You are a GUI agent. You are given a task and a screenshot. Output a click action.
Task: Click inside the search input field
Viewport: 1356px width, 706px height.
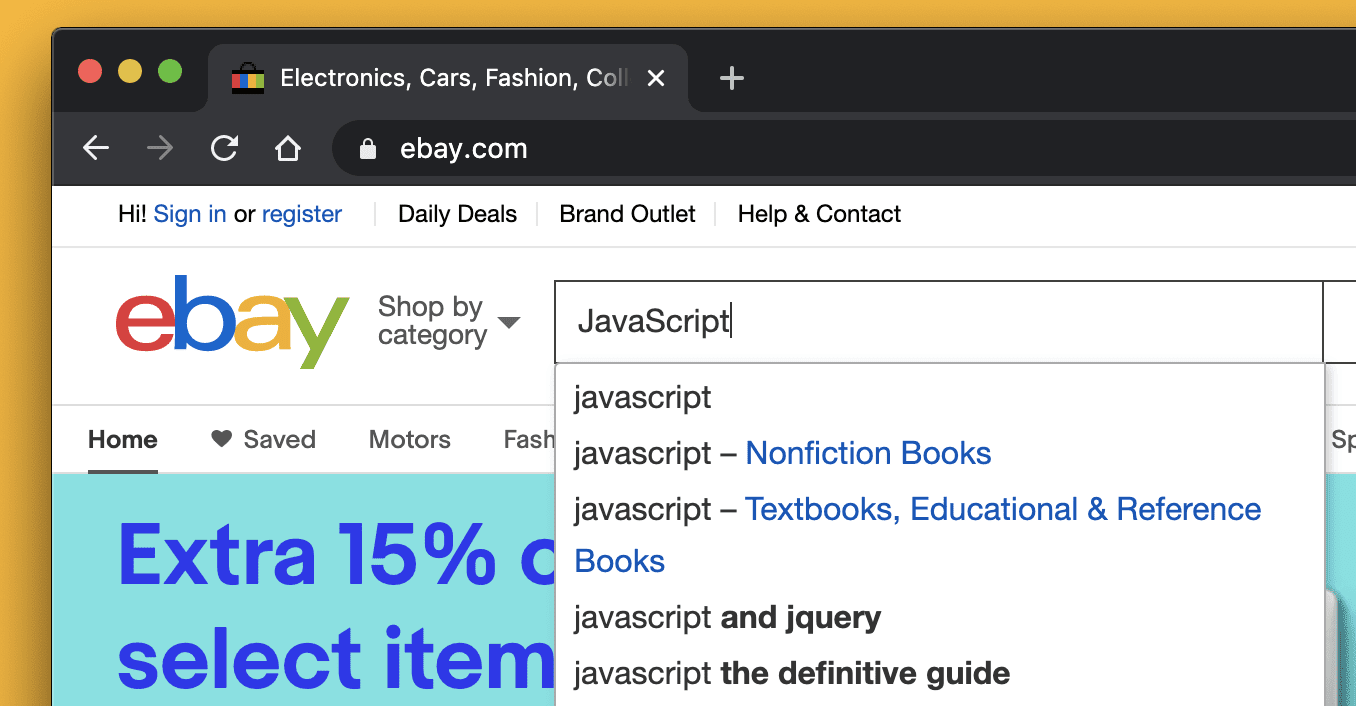pos(900,320)
